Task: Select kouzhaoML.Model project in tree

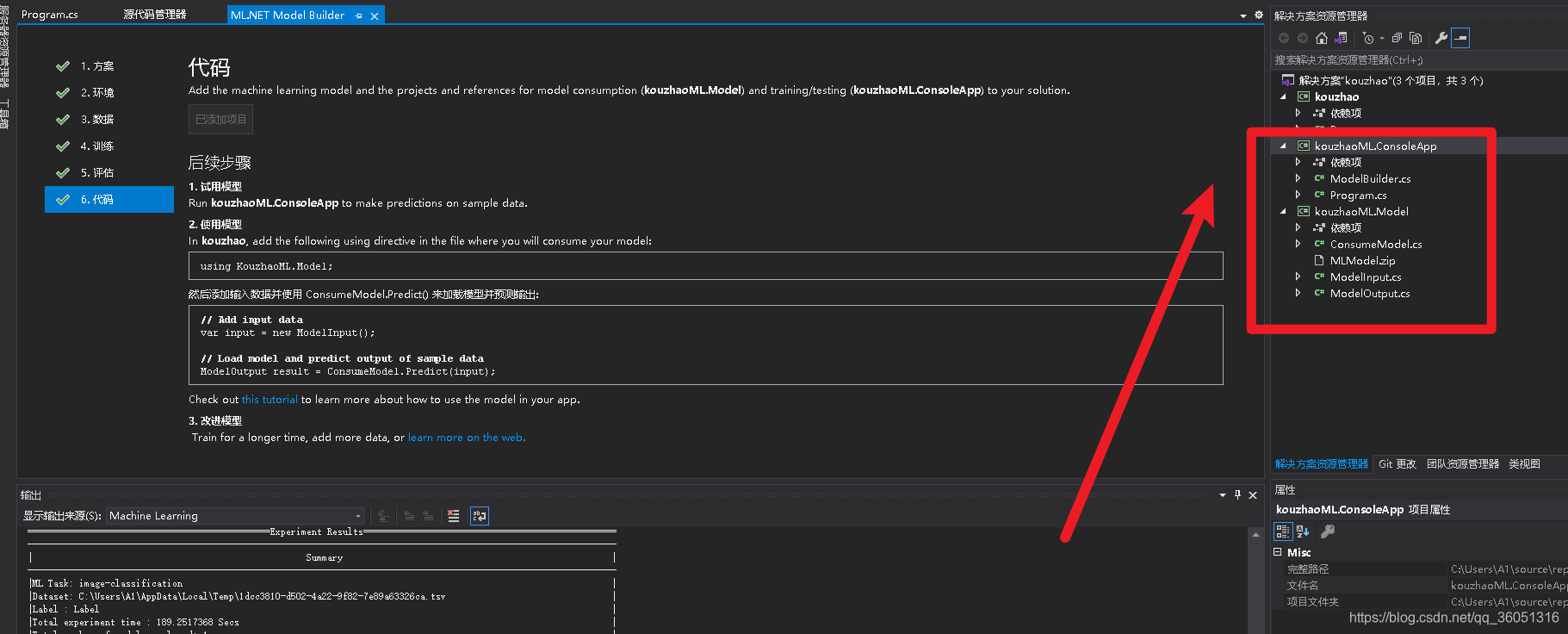Action: click(1361, 211)
